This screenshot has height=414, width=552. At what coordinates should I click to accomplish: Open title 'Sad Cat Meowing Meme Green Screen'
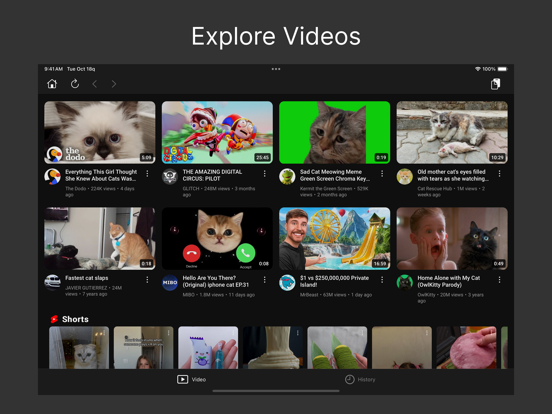(335, 175)
